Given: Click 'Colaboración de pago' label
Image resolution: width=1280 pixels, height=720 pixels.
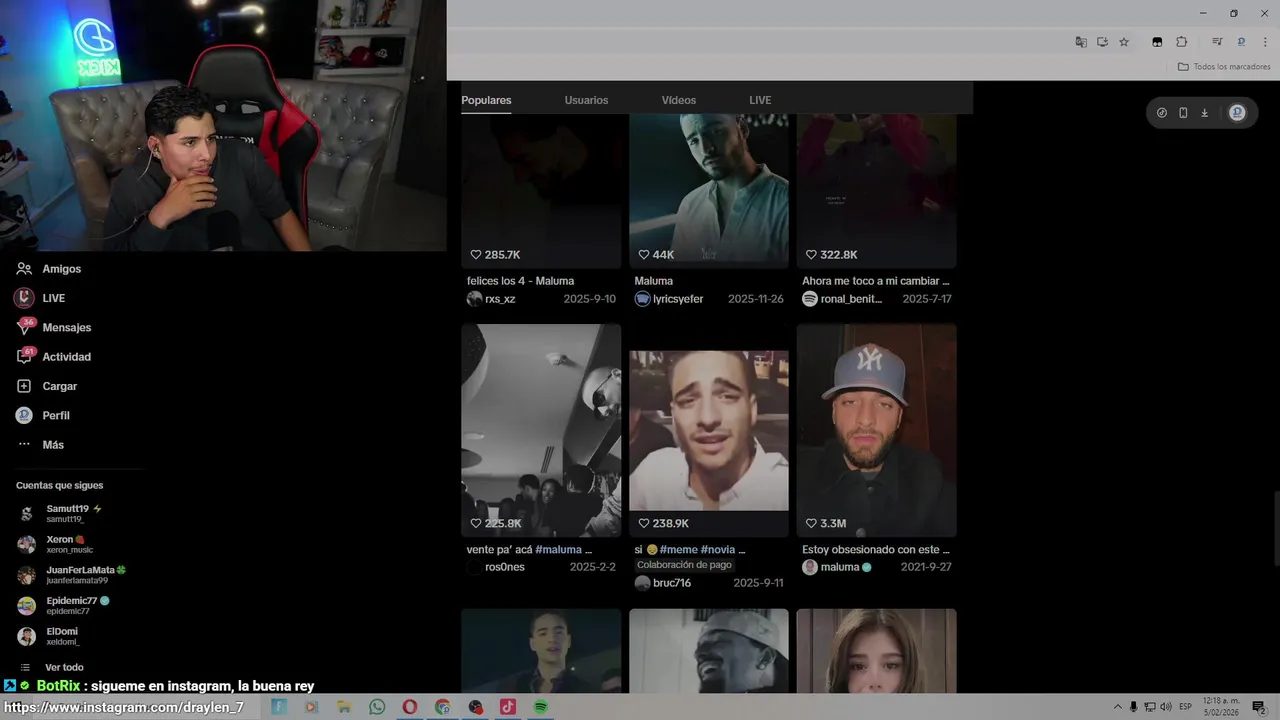Looking at the screenshot, I should click(684, 565).
